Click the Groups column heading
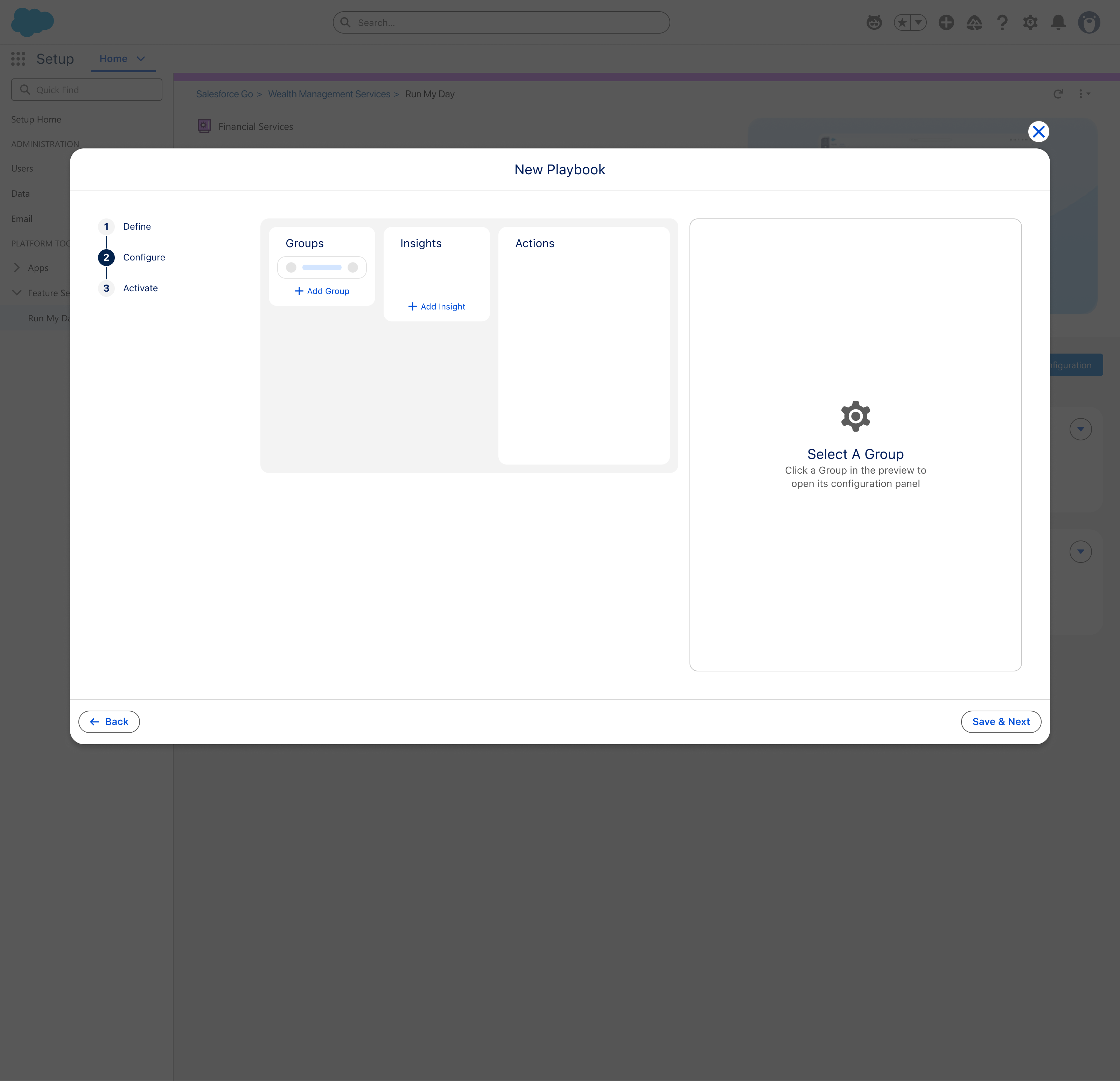 304,243
